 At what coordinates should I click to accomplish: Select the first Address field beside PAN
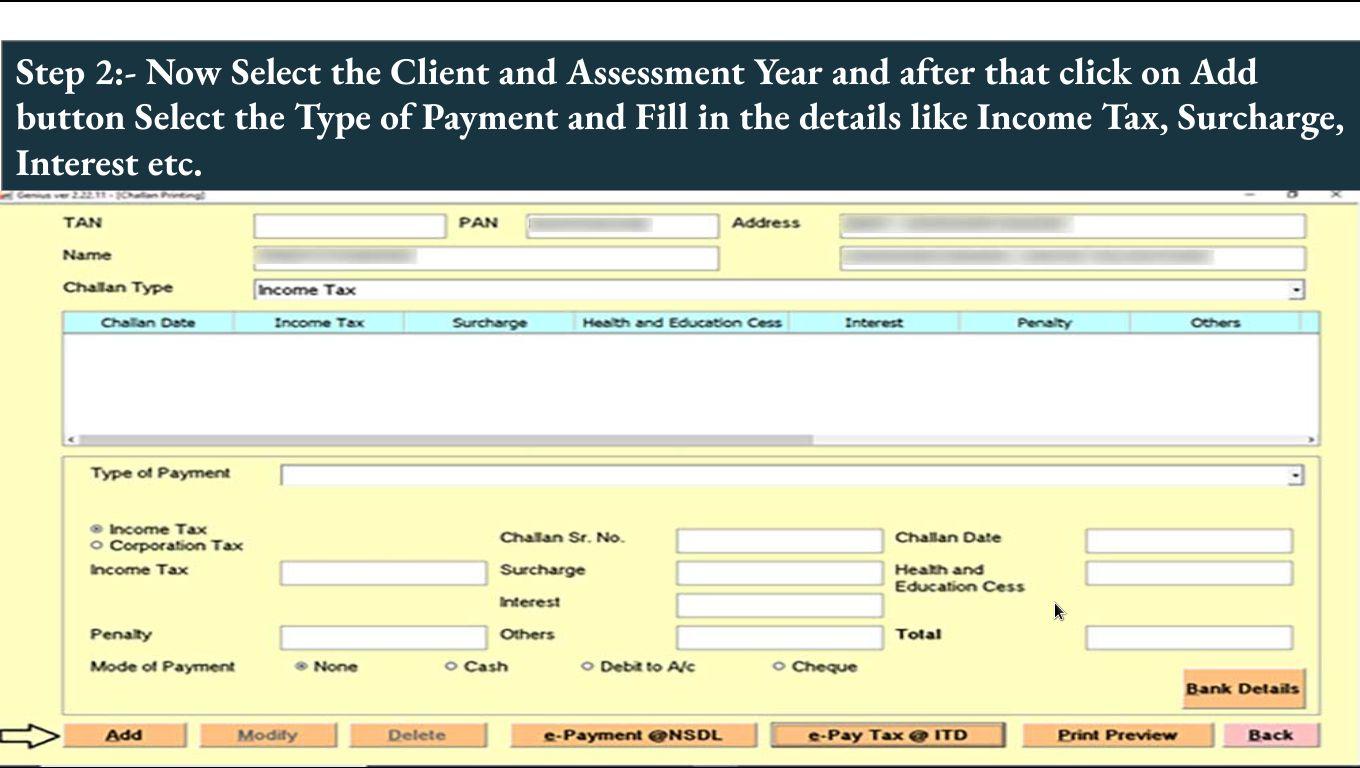click(1072, 225)
